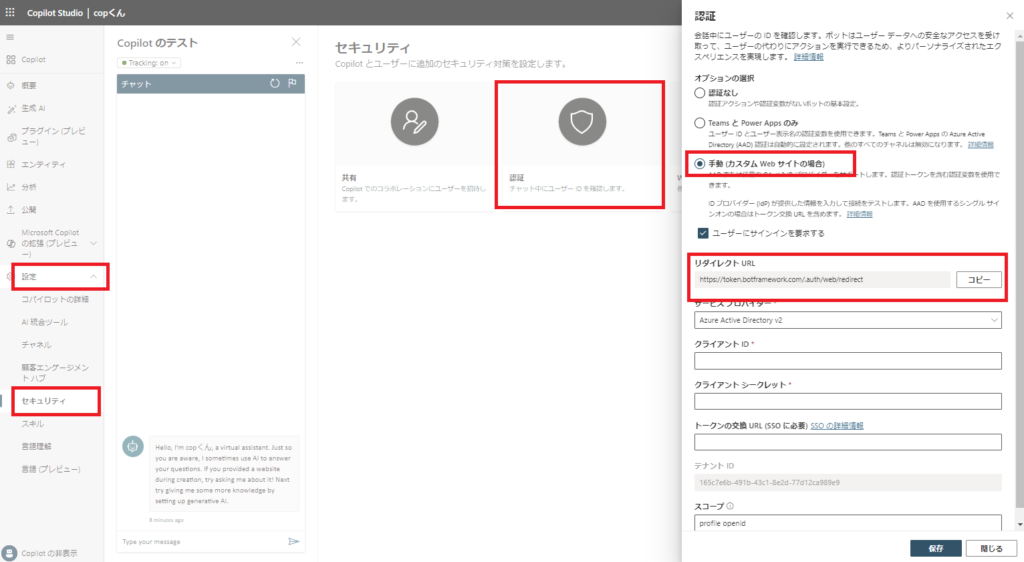This screenshot has width=1024, height=562.
Task: Click the Microsoft Copilot の拡張 icon
Action: pos(11,243)
